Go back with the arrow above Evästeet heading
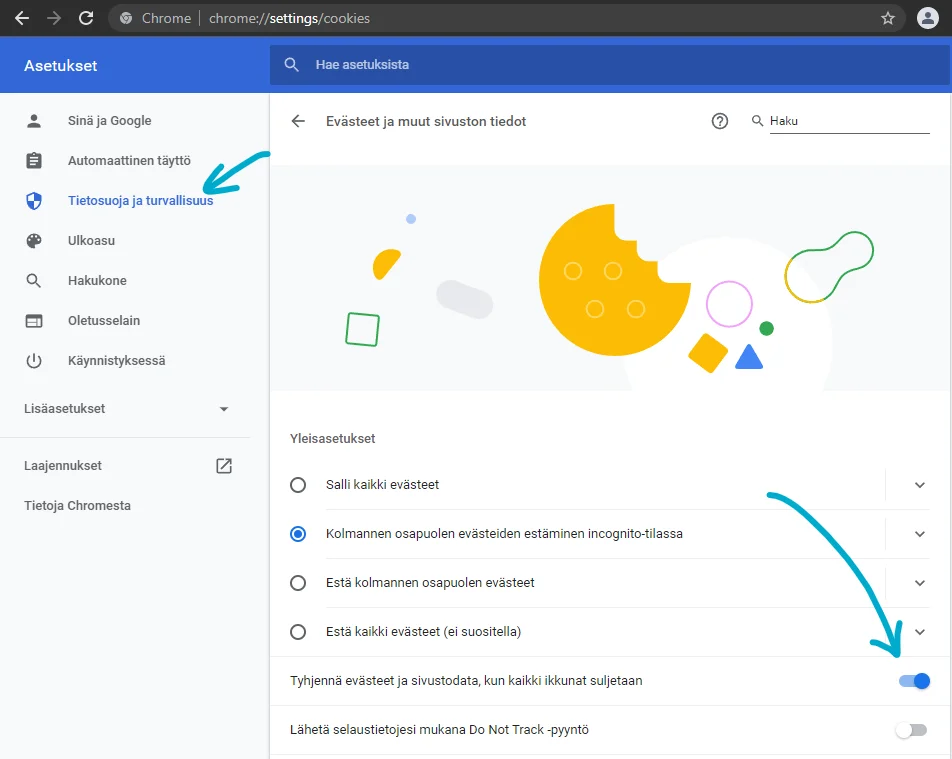Viewport: 952px width, 759px height. tap(297, 120)
